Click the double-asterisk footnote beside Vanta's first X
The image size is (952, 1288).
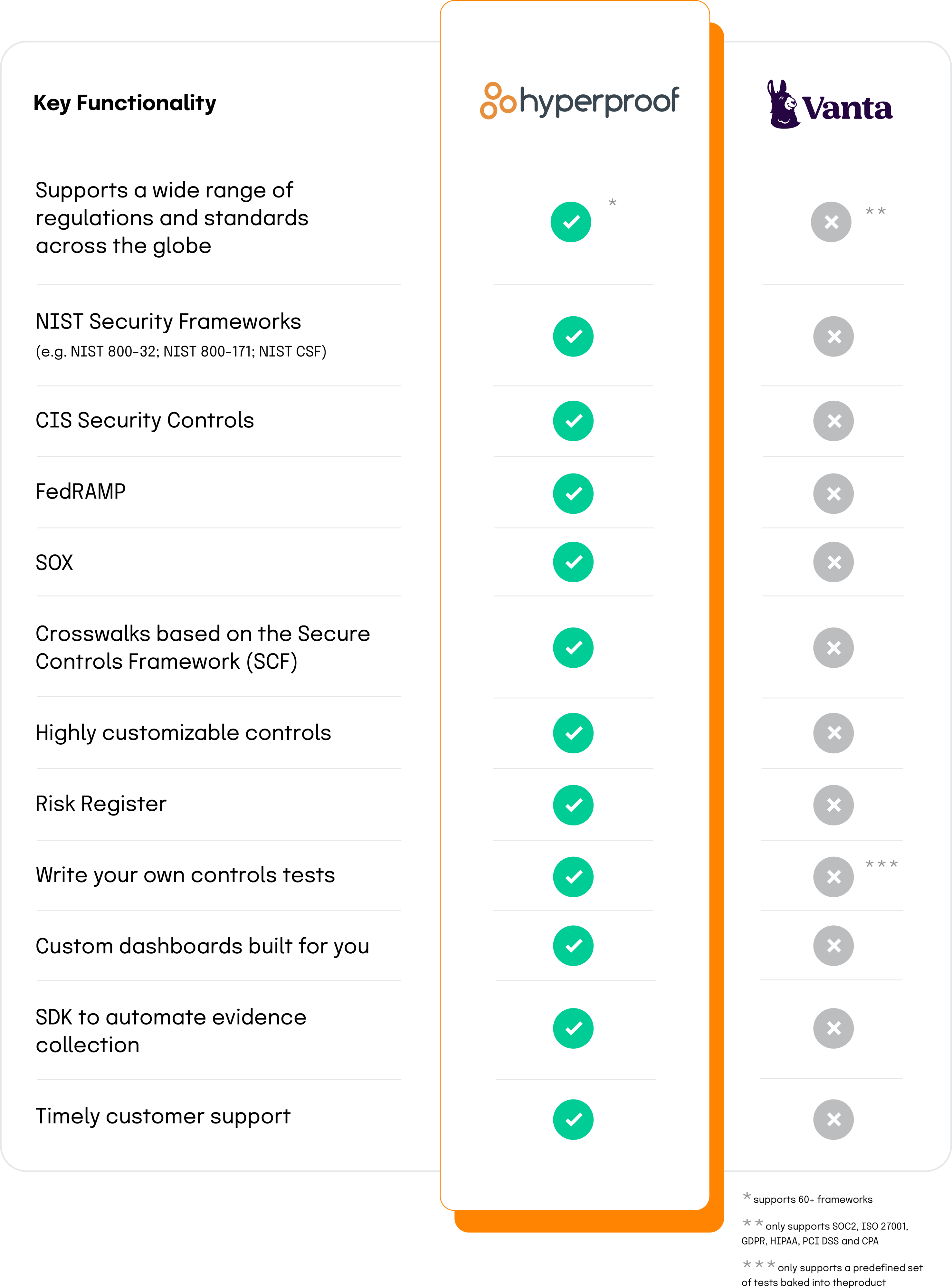coord(875,212)
